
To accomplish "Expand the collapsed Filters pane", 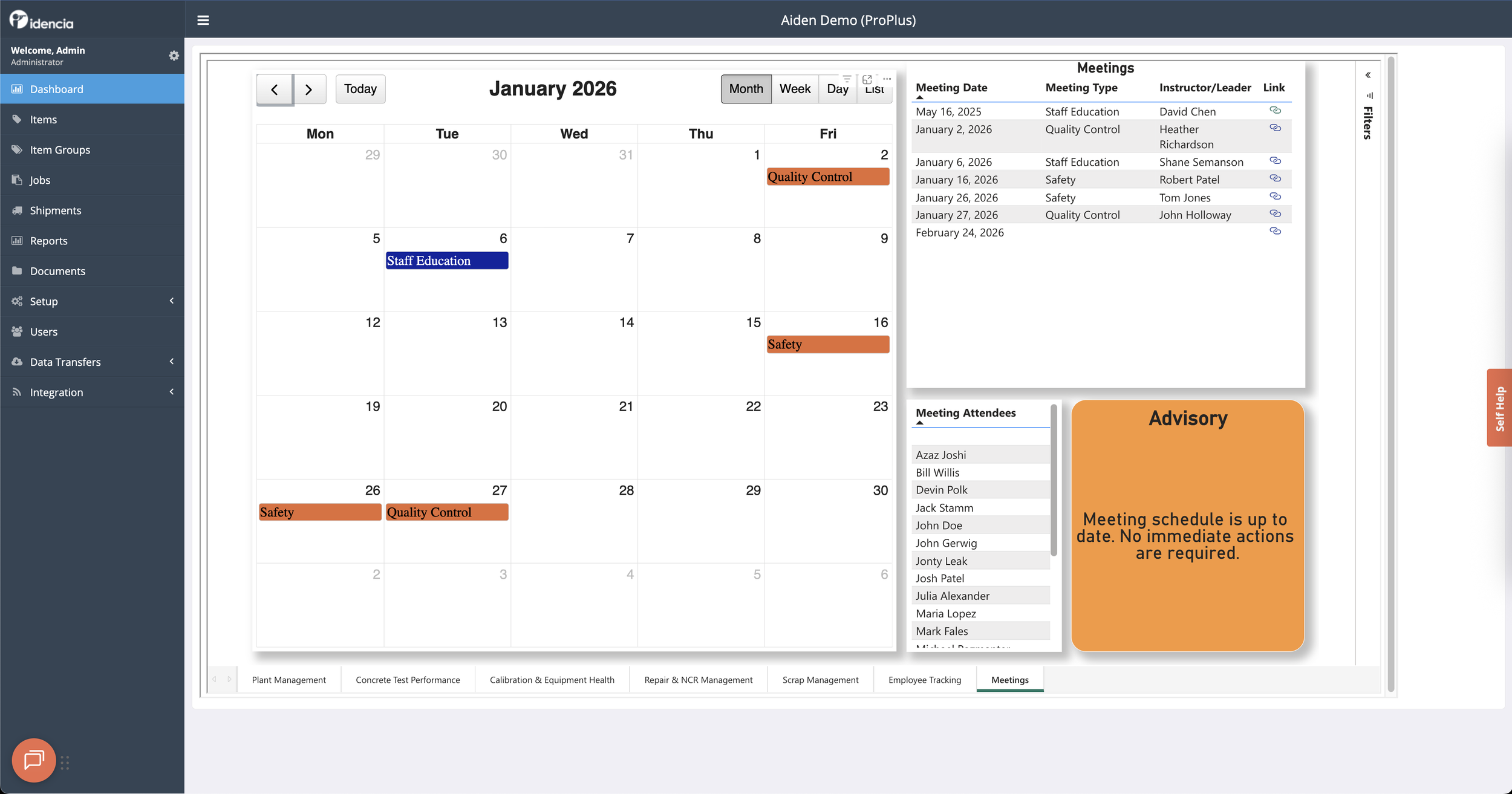I will click(1367, 76).
